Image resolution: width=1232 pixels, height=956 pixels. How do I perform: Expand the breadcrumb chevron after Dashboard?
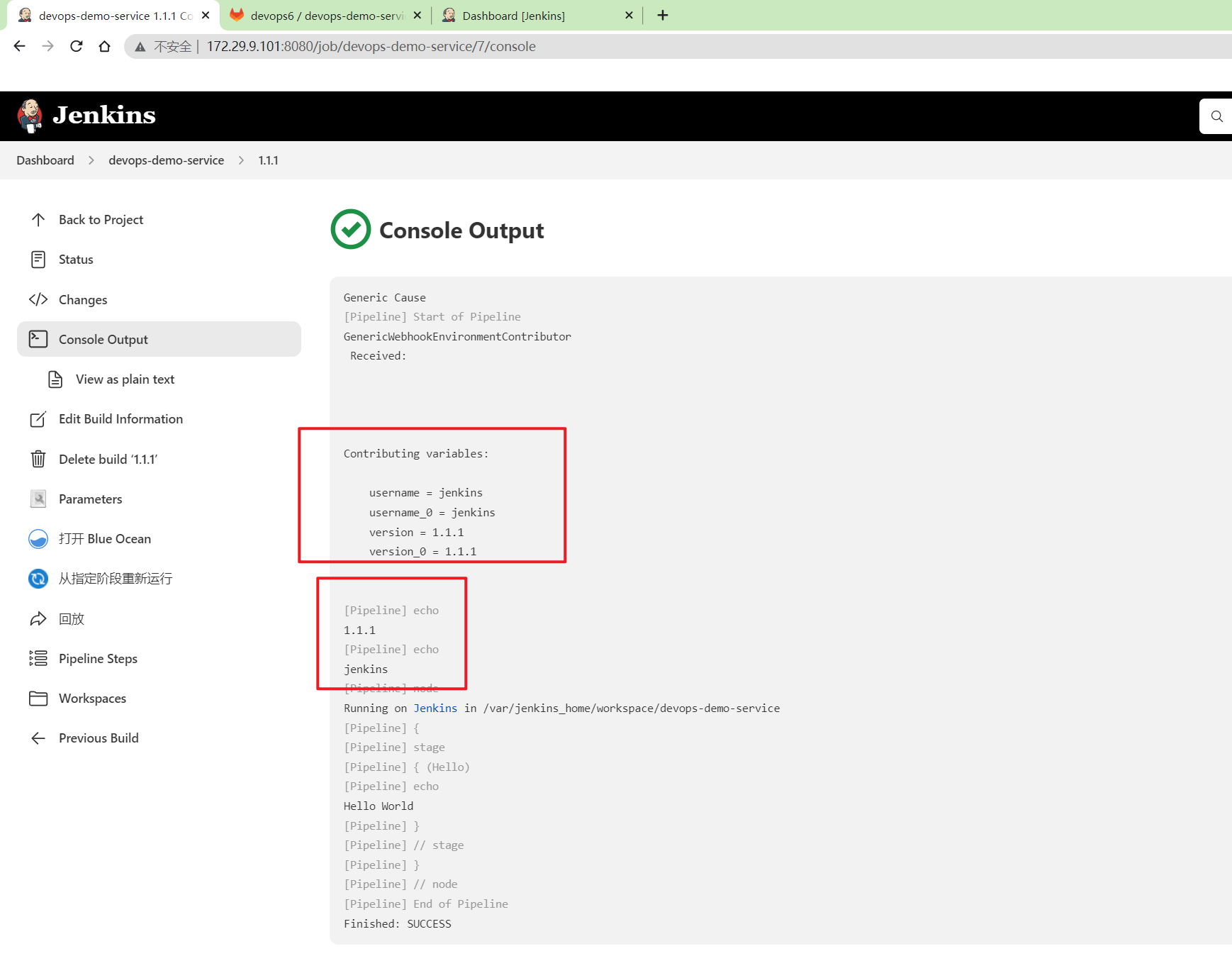click(x=91, y=160)
